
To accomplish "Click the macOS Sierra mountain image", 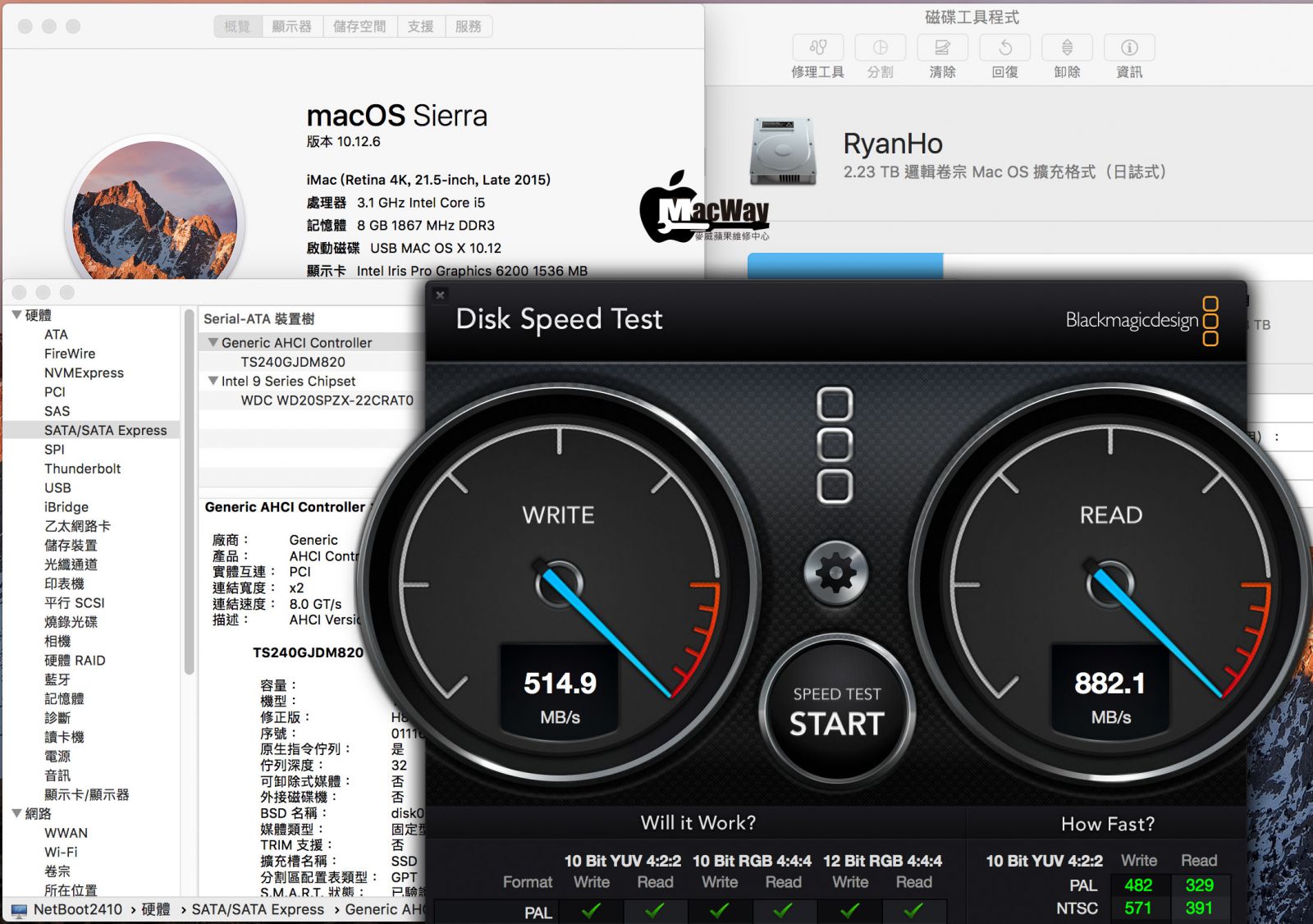I will [x=154, y=211].
